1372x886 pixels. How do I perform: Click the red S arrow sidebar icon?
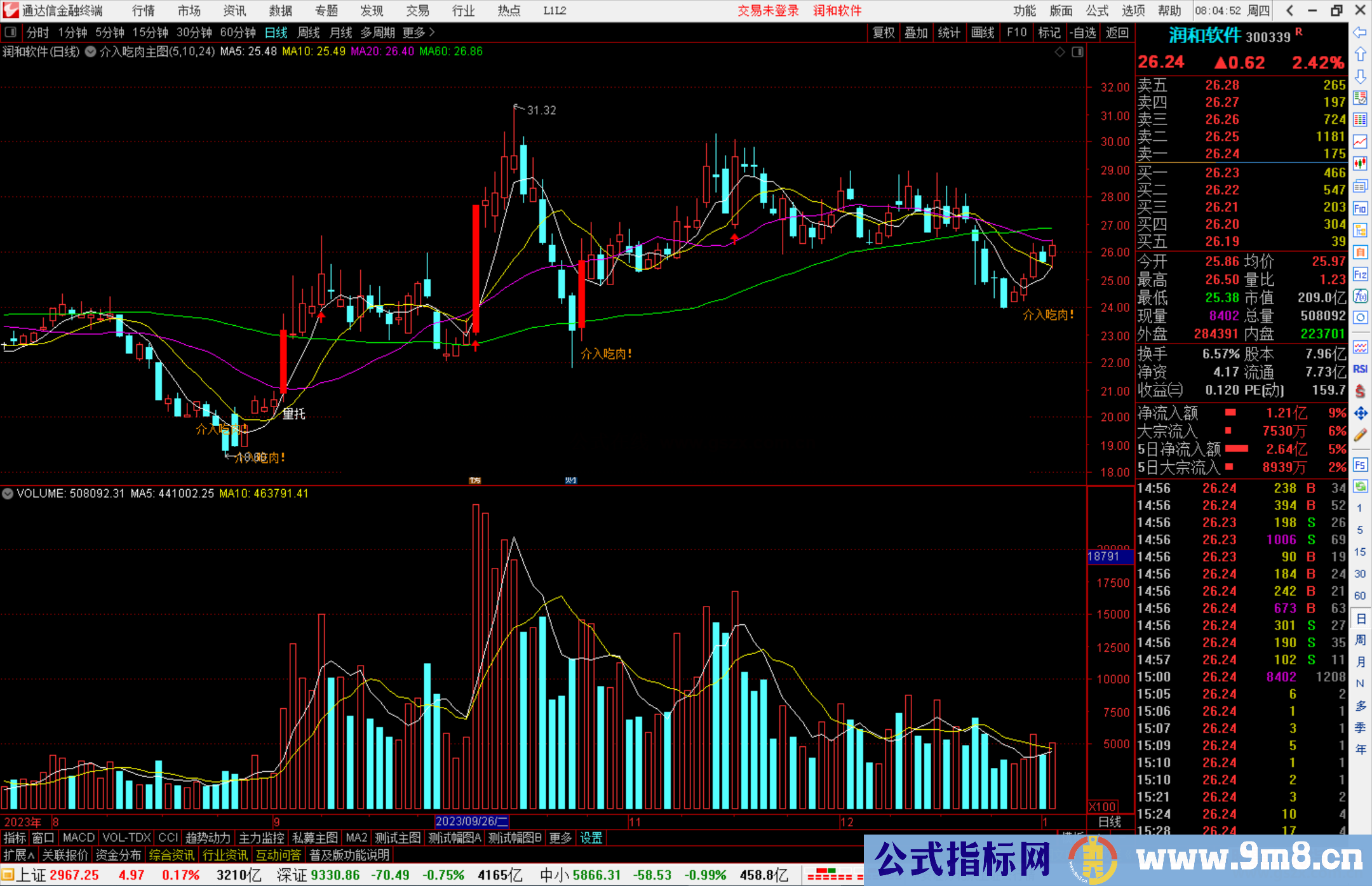[1360, 391]
